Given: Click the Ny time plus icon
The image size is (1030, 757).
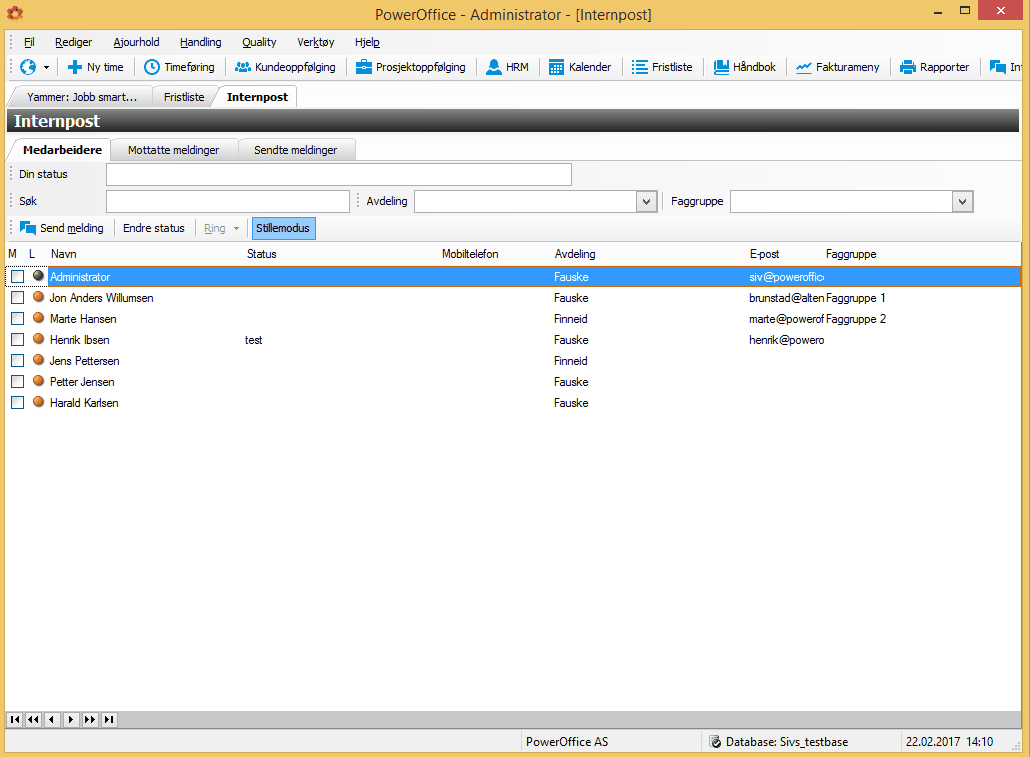Looking at the screenshot, I should pos(75,67).
